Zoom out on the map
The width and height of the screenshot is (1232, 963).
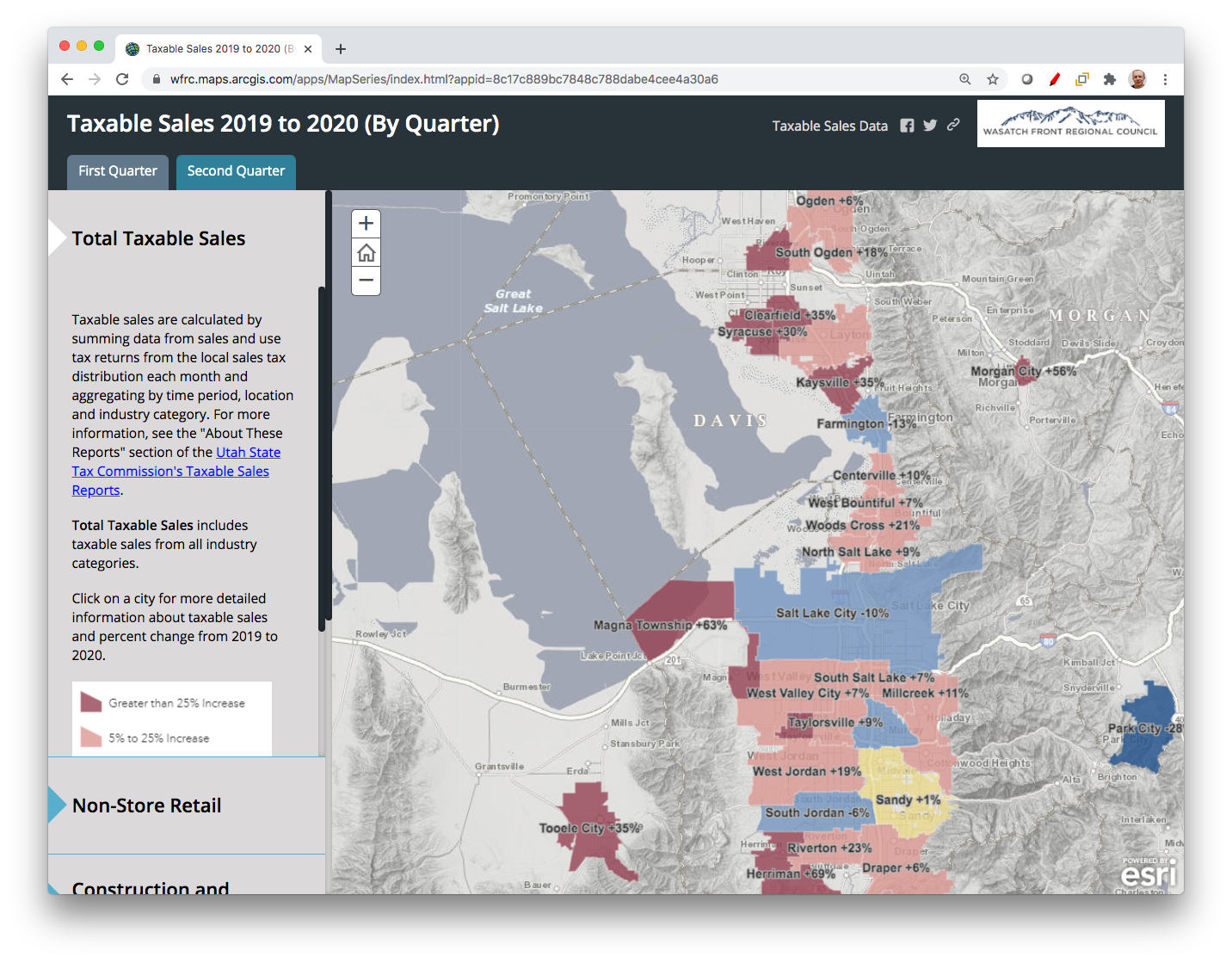(x=366, y=281)
